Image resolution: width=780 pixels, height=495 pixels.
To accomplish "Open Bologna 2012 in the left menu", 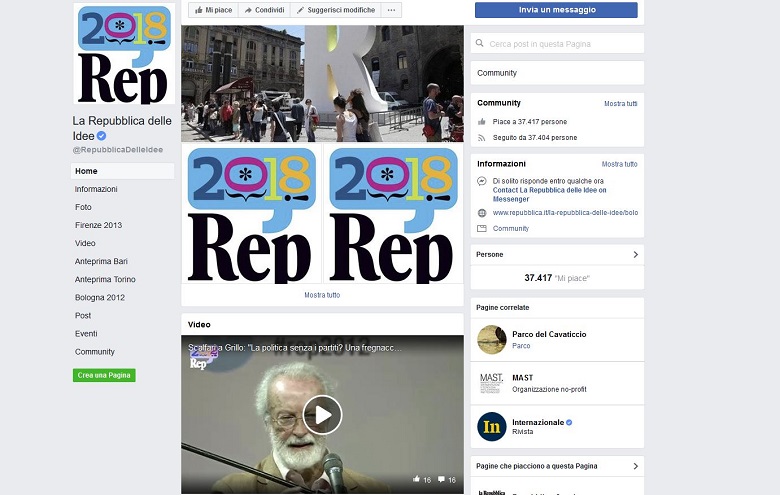I will pos(99,297).
